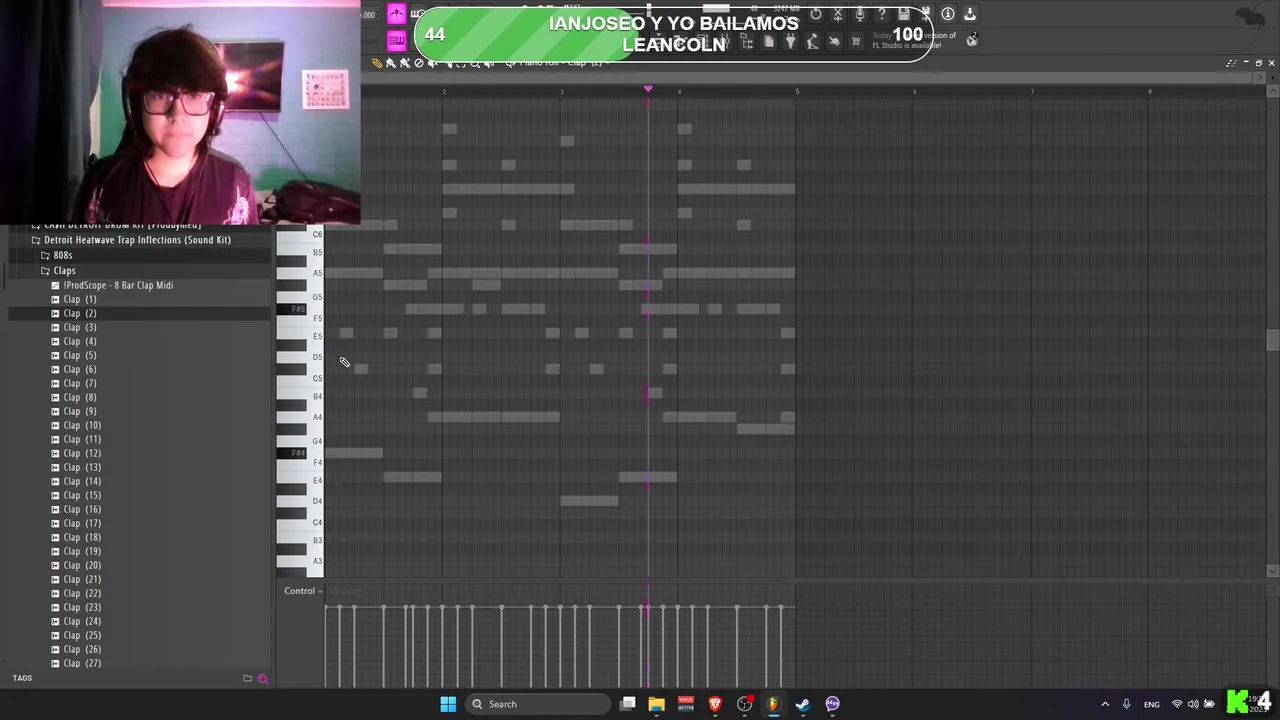Image resolution: width=1280 pixels, height=720 pixels.
Task: Click the tray microphone icon
Action: tap(1127, 704)
